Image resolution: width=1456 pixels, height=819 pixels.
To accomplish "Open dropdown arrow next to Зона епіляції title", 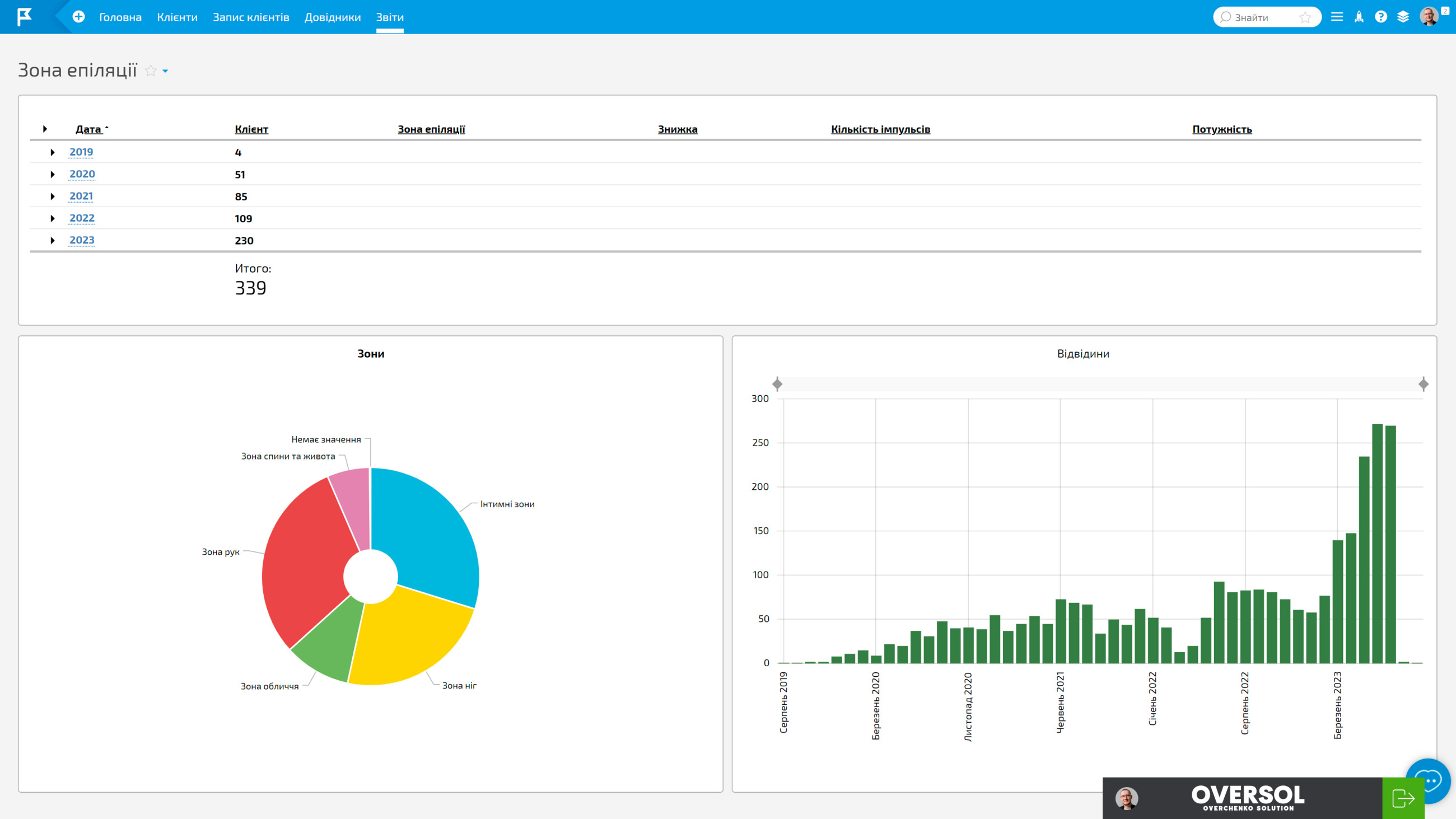I will [x=165, y=71].
